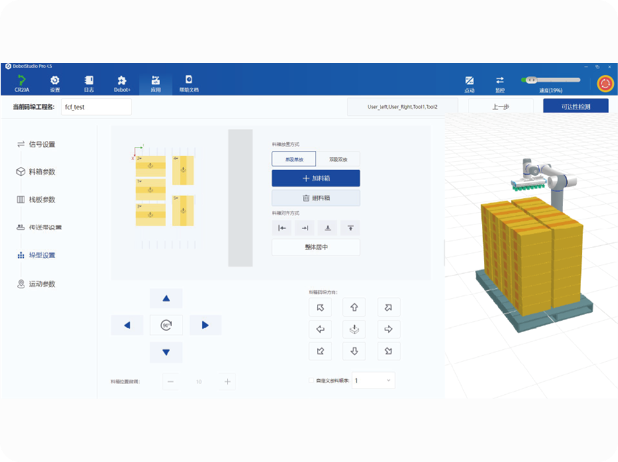Click the align-left box alignment icon
This screenshot has width=618, height=462.
click(282, 228)
